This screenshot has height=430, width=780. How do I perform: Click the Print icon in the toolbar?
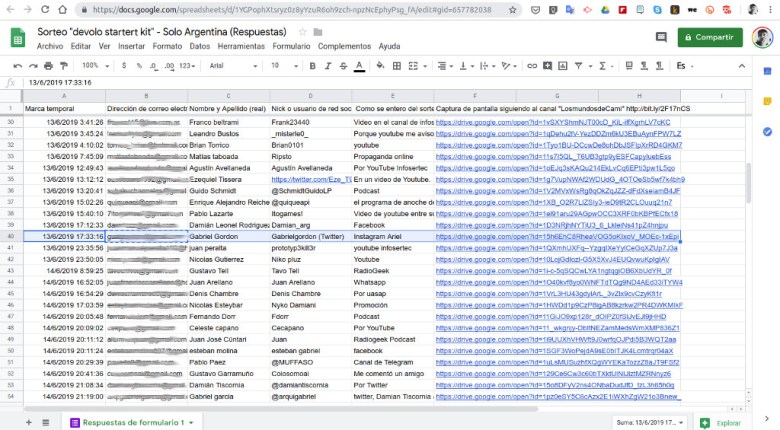(x=47, y=66)
